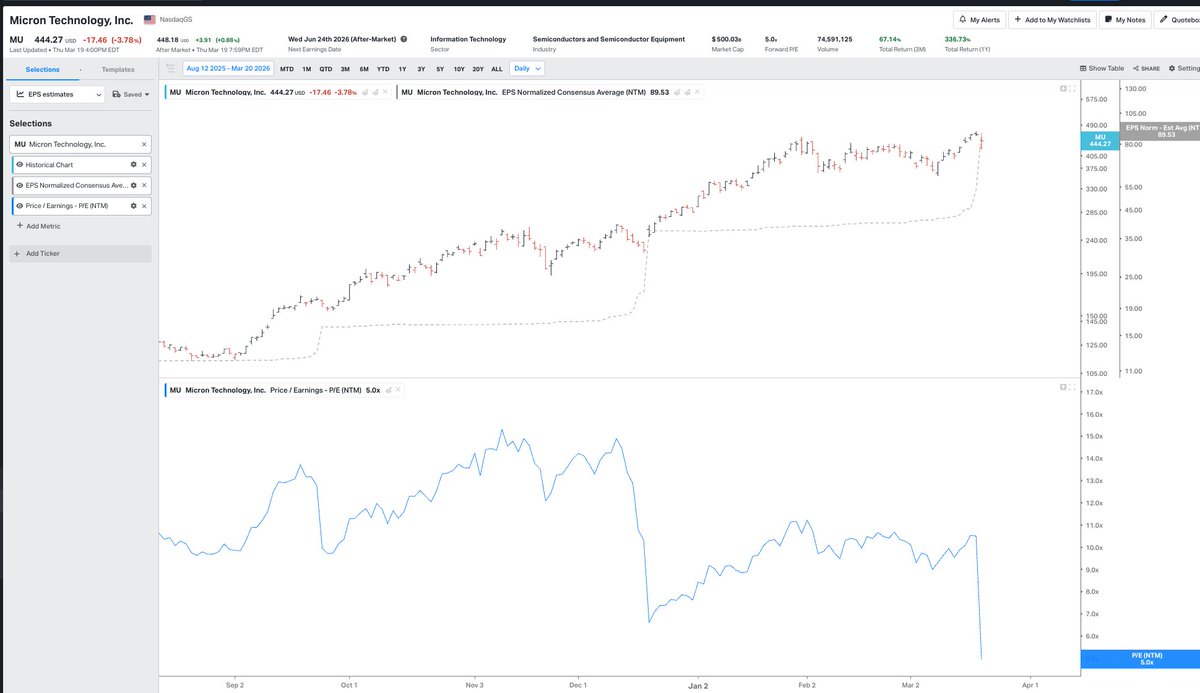This screenshot has width=1200, height=693.
Task: Click the P/E (NTM) 5.0x axis label
Action: pos(1141,658)
